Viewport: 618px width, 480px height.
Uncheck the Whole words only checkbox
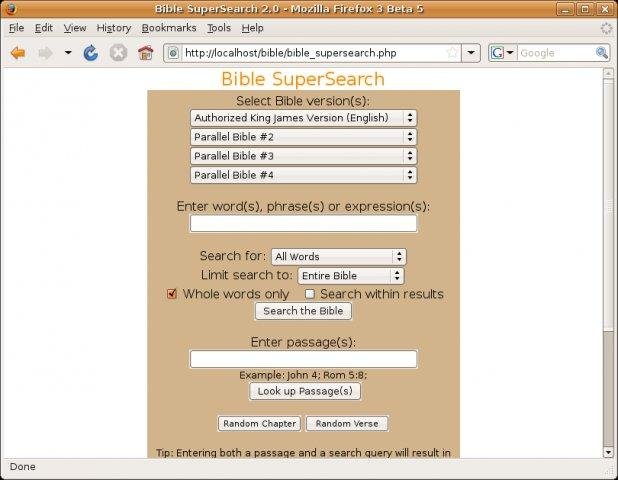[171, 294]
